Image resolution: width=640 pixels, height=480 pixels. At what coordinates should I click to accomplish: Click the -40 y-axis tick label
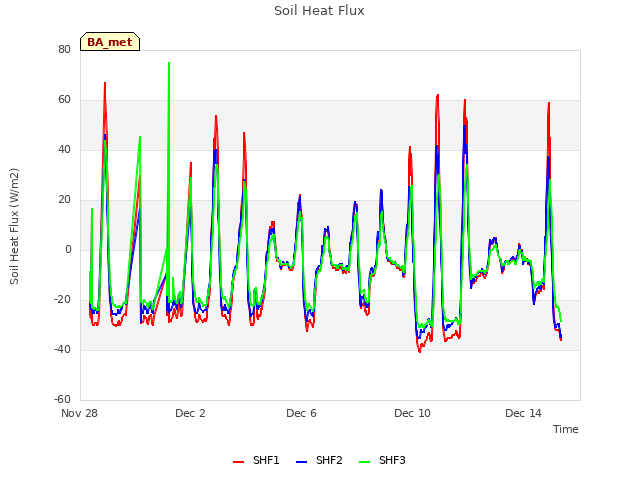pos(62,349)
